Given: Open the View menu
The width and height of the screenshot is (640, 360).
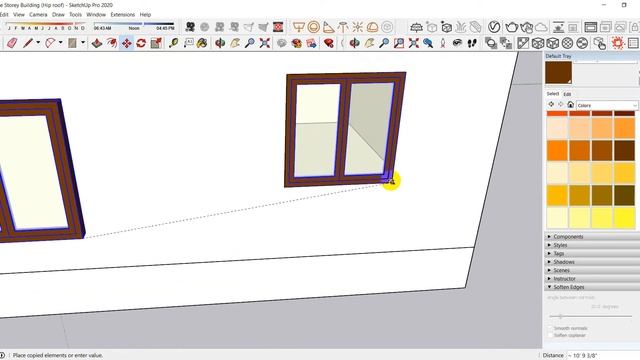Looking at the screenshot, I should click(x=19, y=14).
